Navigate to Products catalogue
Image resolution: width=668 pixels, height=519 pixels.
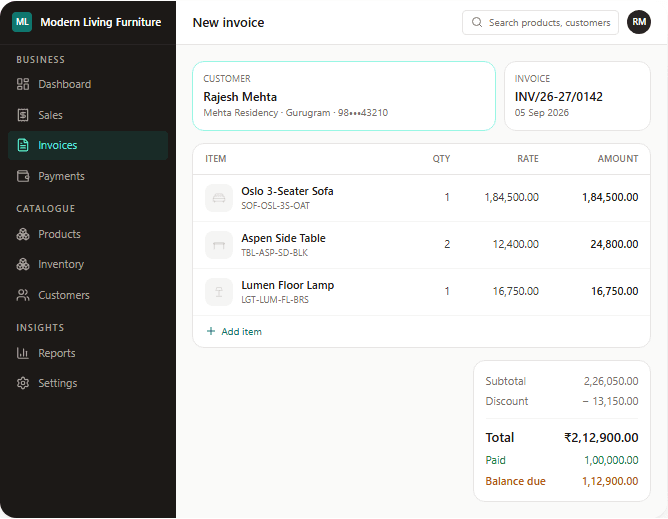[88, 234]
